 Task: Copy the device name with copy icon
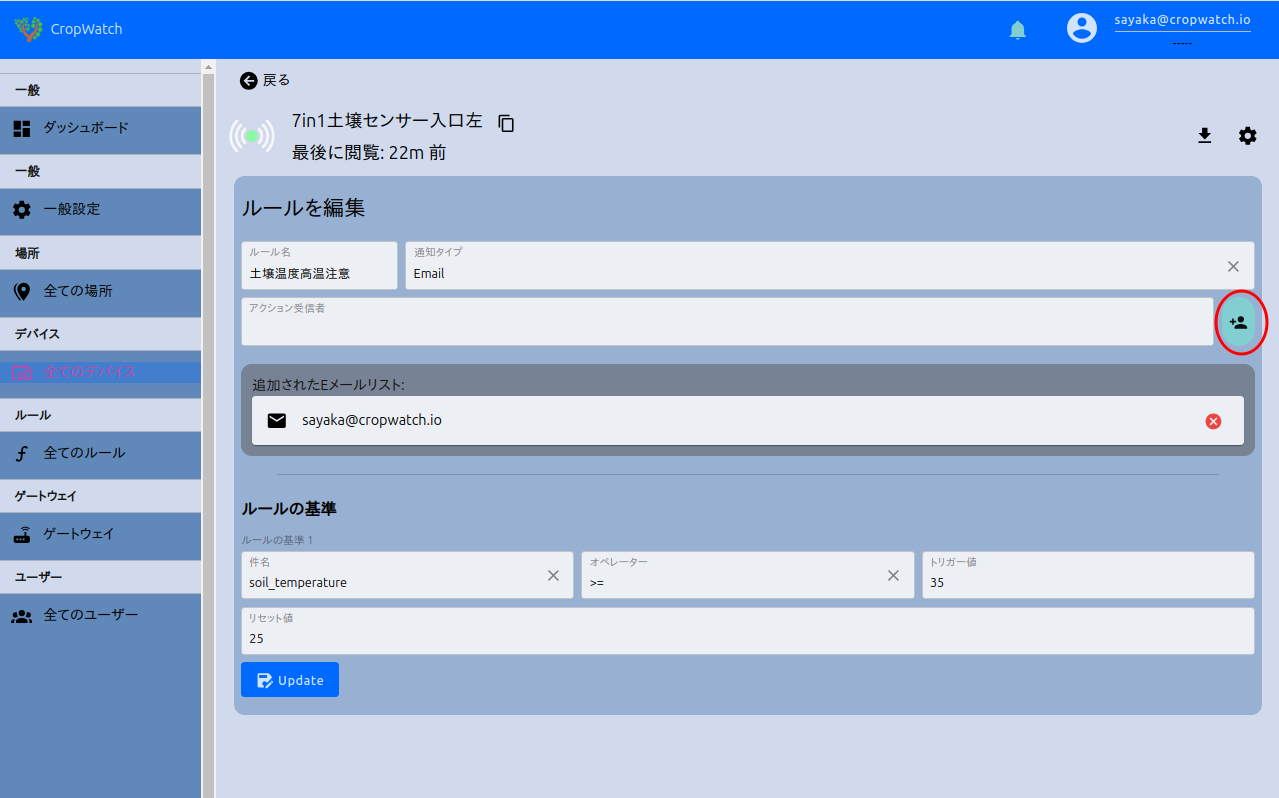(506, 123)
